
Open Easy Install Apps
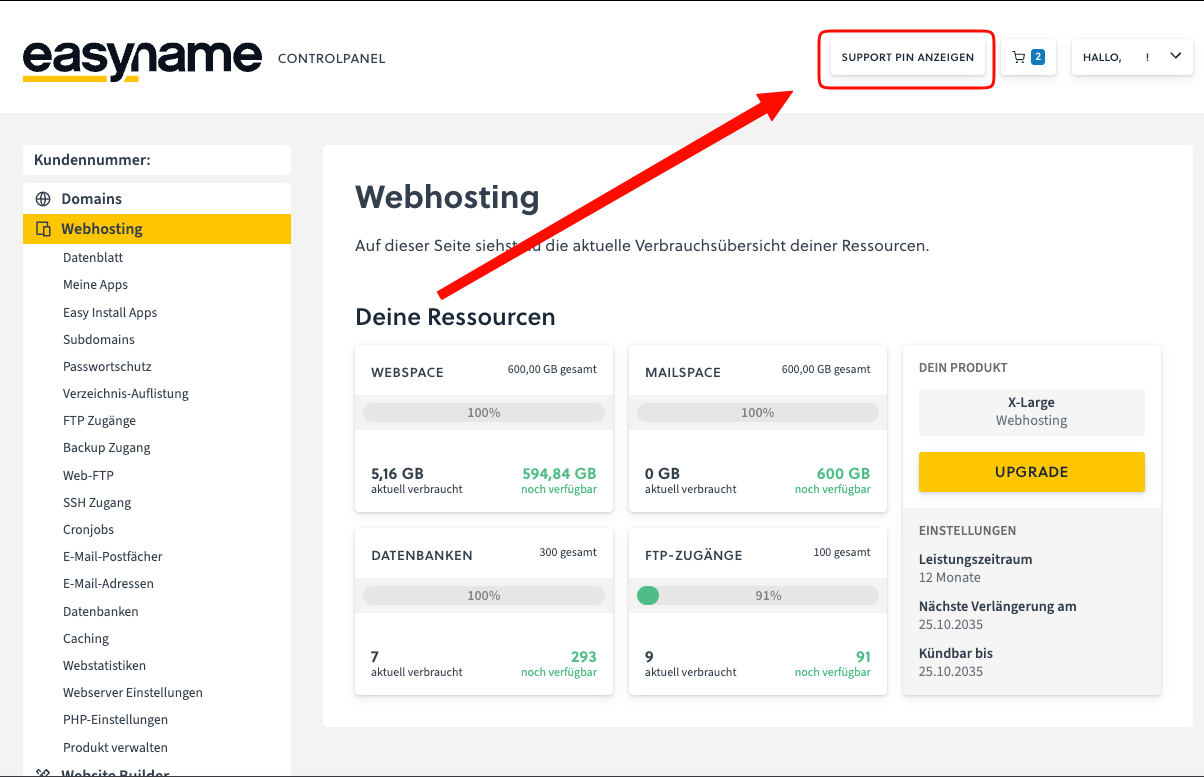(110, 312)
